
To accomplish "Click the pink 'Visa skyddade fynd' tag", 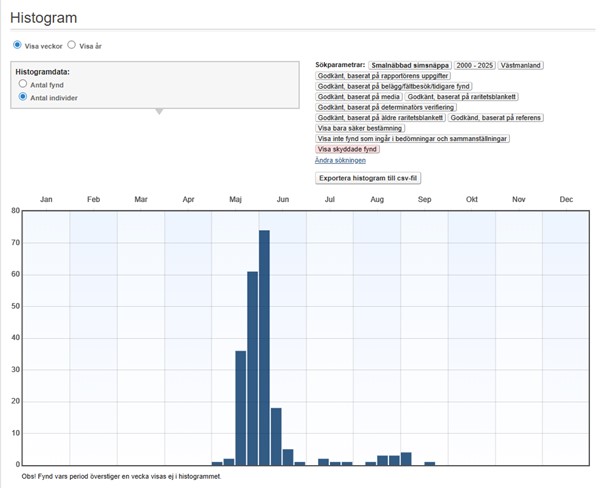I will tap(347, 149).
